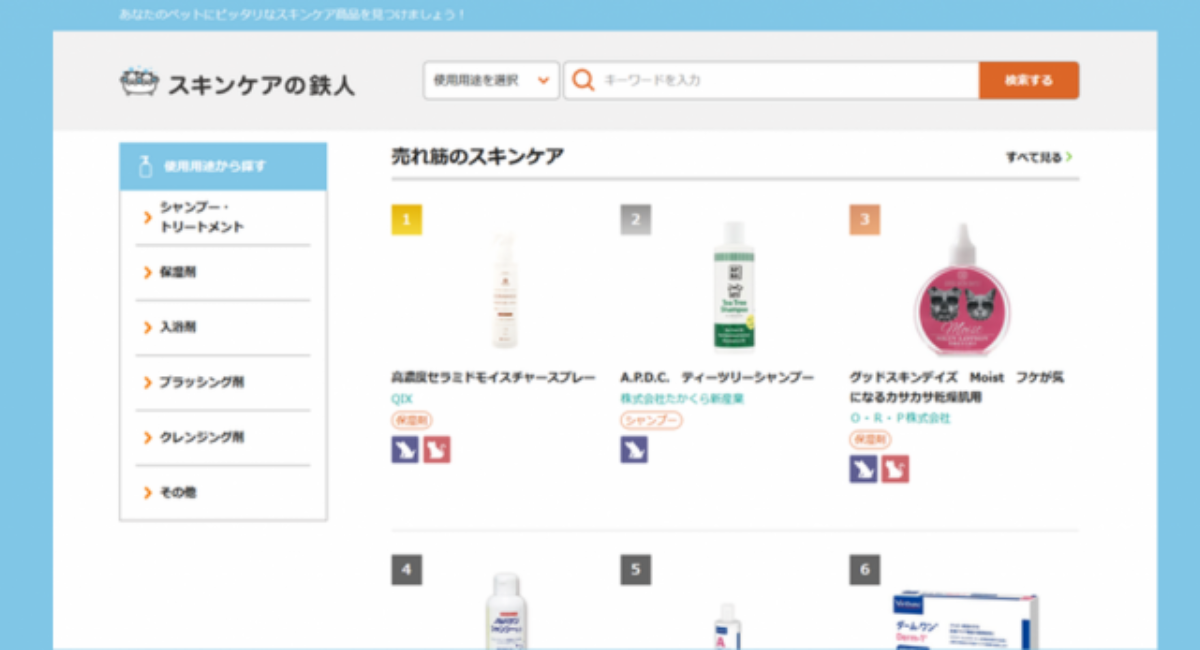The width and height of the screenshot is (1200, 650).
Task: Click the yellow rank 1 badge
Action: [x=406, y=220]
